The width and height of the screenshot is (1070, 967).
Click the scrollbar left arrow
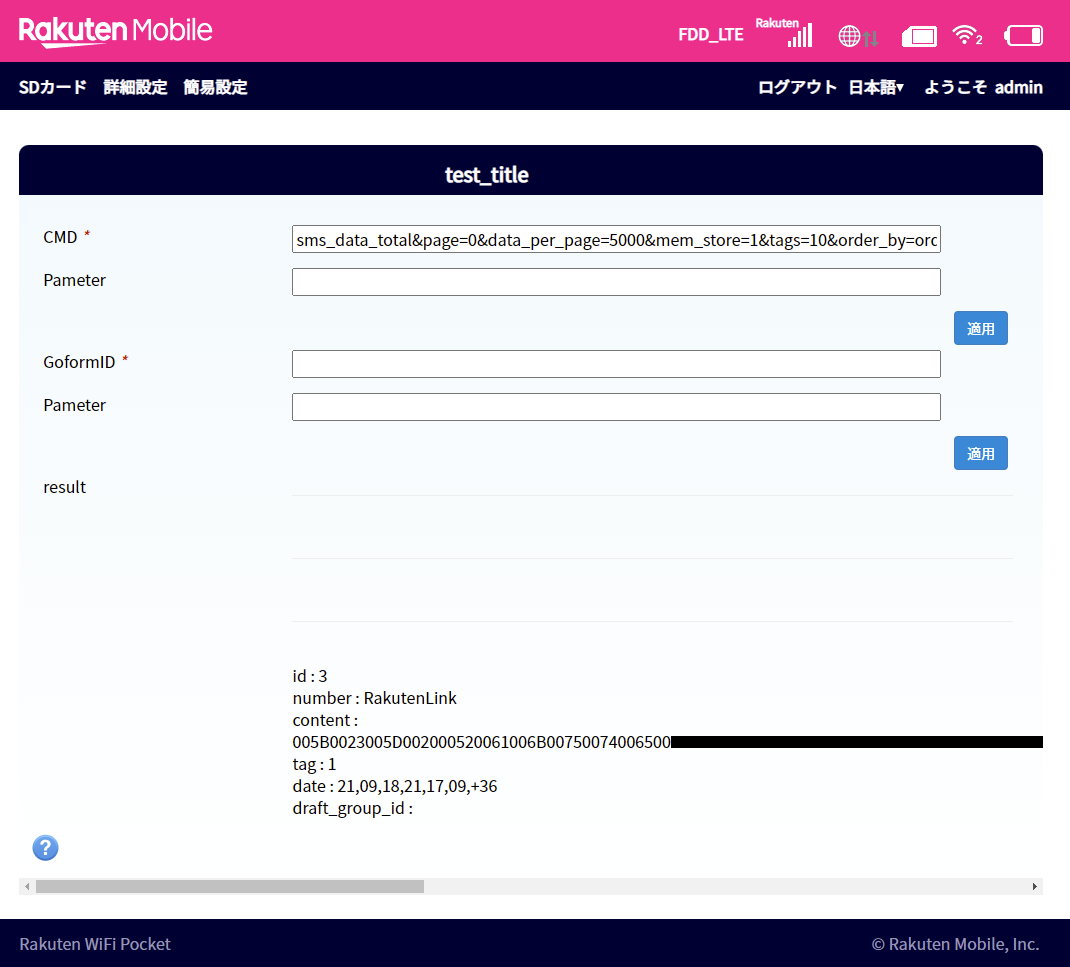(x=27, y=886)
